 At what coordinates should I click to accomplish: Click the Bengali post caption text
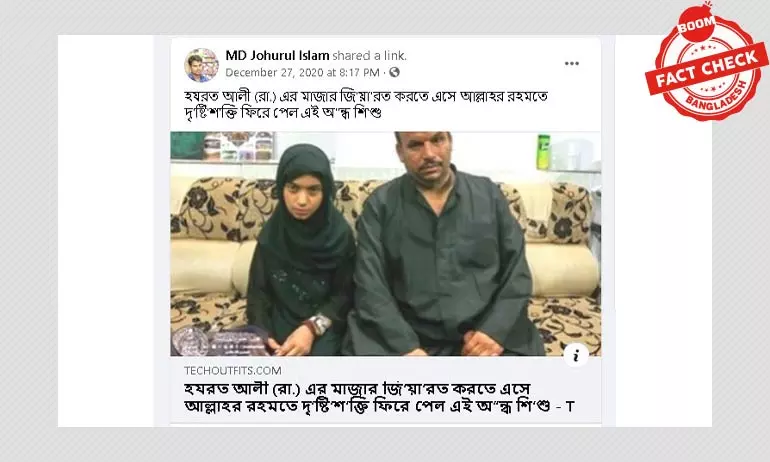coord(366,105)
